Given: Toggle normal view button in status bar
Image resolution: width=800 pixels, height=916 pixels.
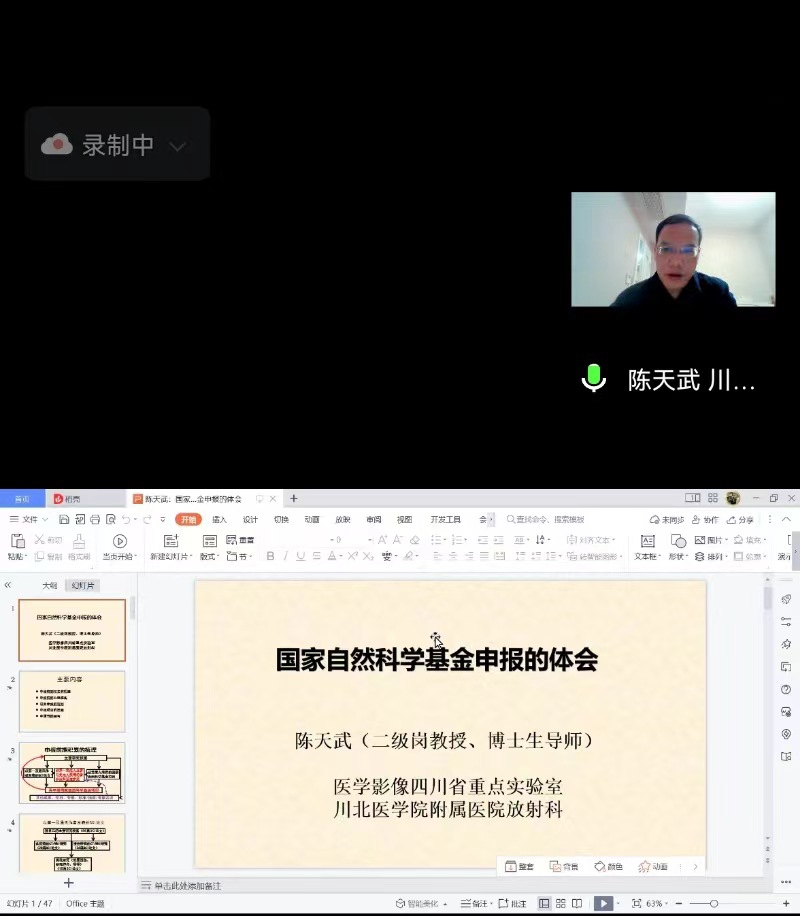Looking at the screenshot, I should coord(544,903).
